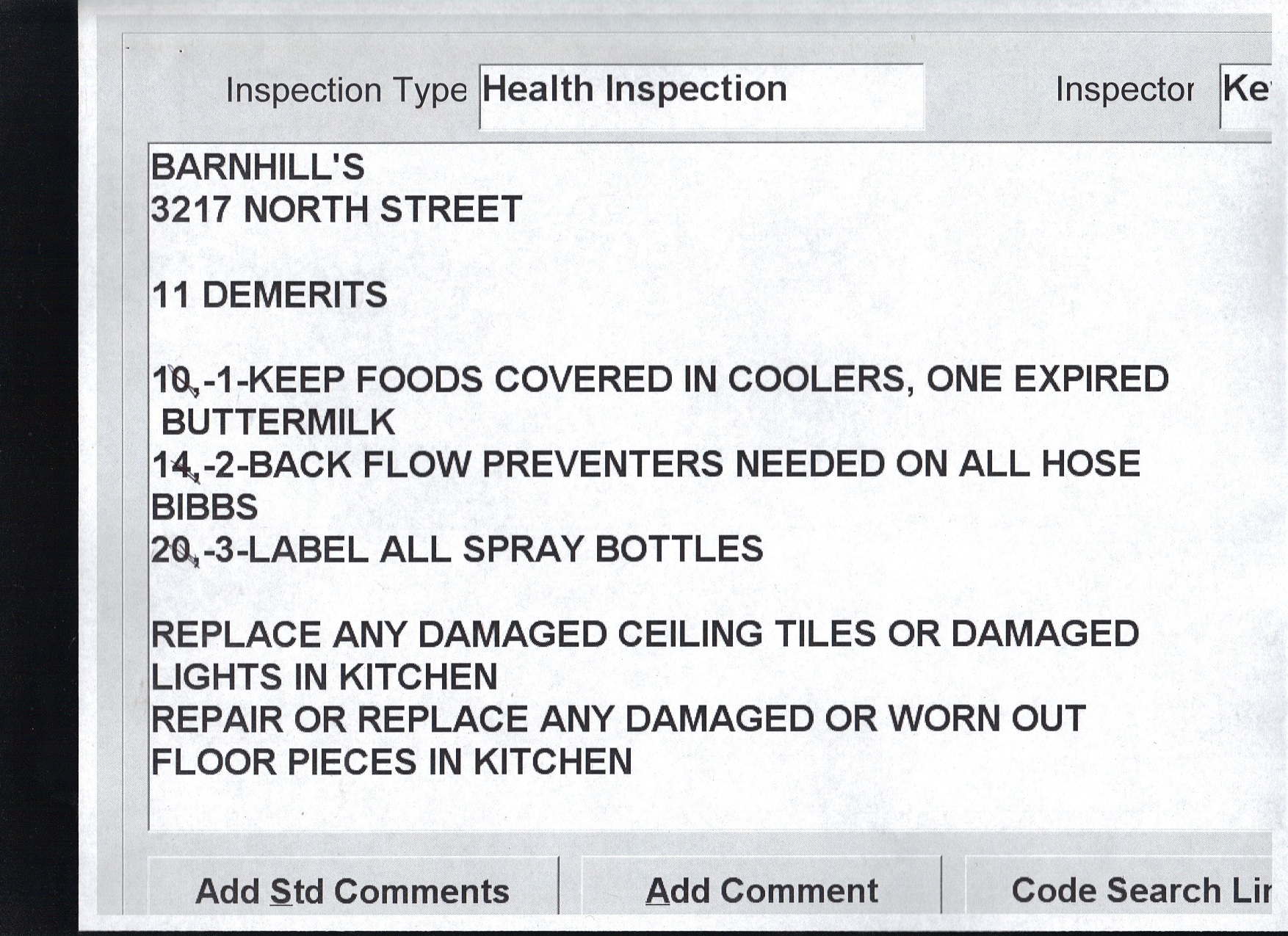1288x936 pixels.
Task: Click the Inspector name field
Action: click(x=1246, y=95)
